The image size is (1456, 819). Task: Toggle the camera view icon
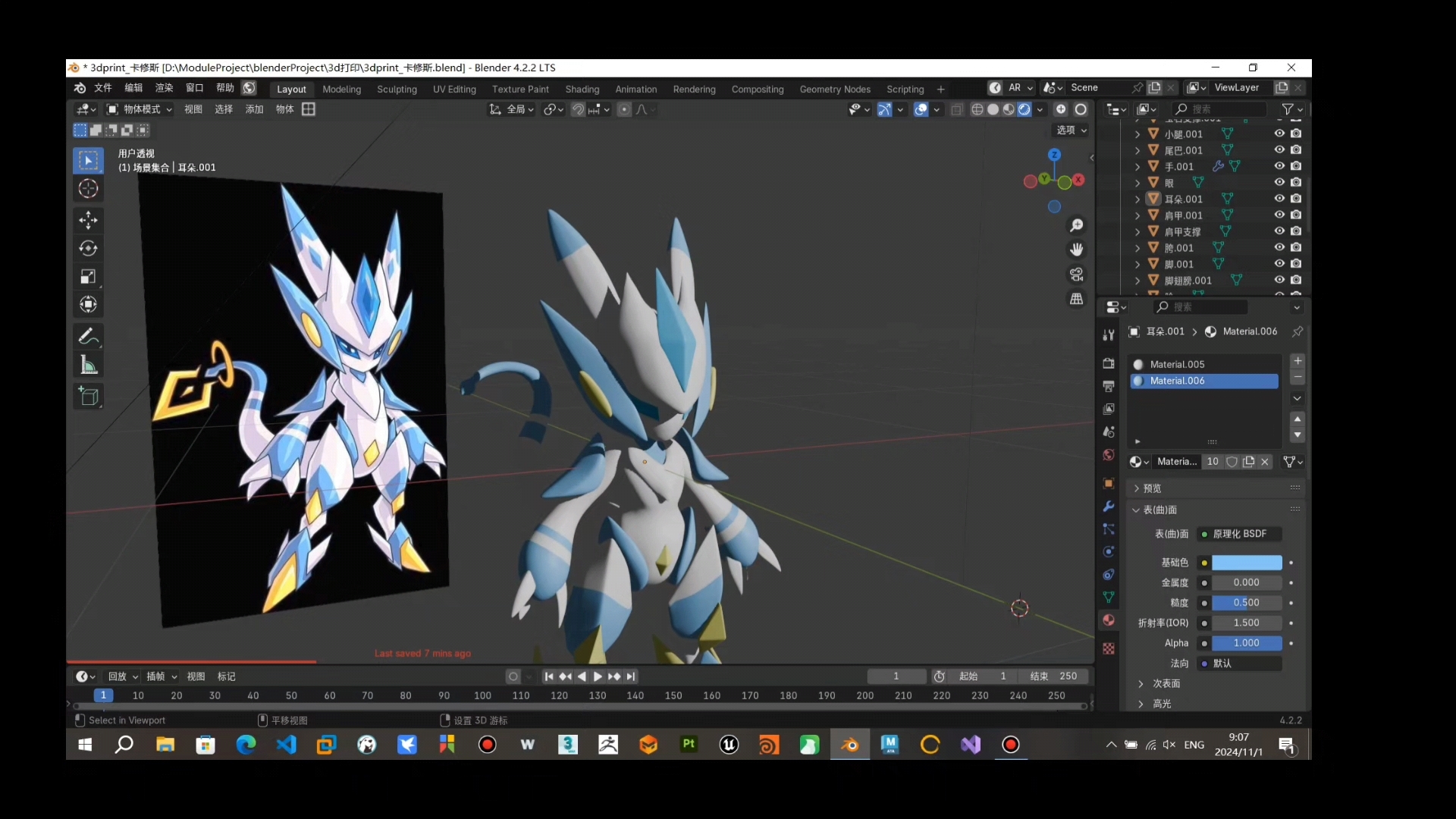tap(1076, 275)
